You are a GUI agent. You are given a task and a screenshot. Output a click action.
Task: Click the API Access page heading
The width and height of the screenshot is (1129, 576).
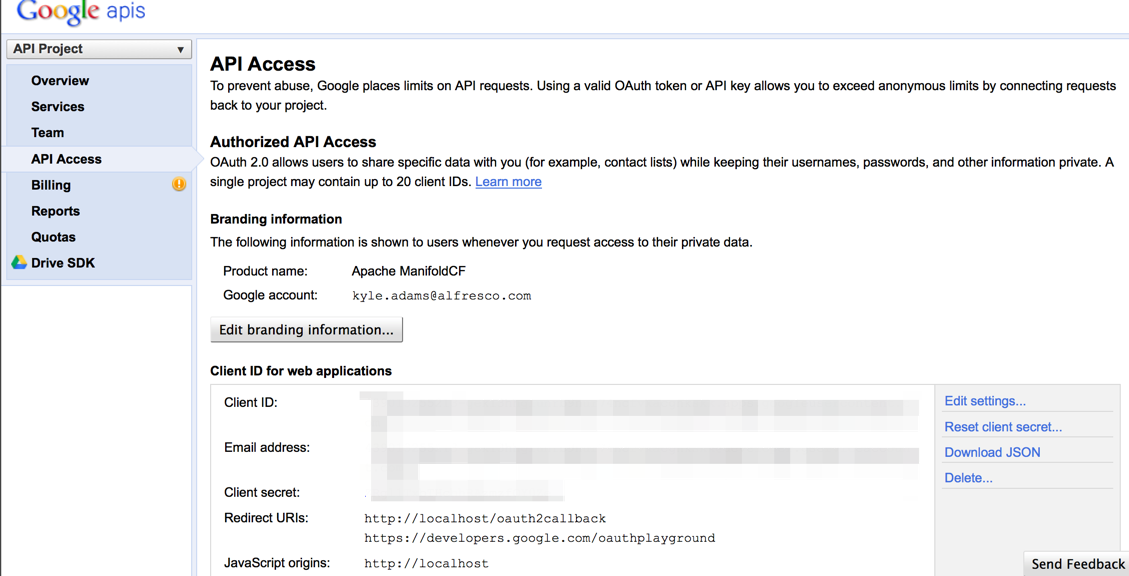pos(263,64)
